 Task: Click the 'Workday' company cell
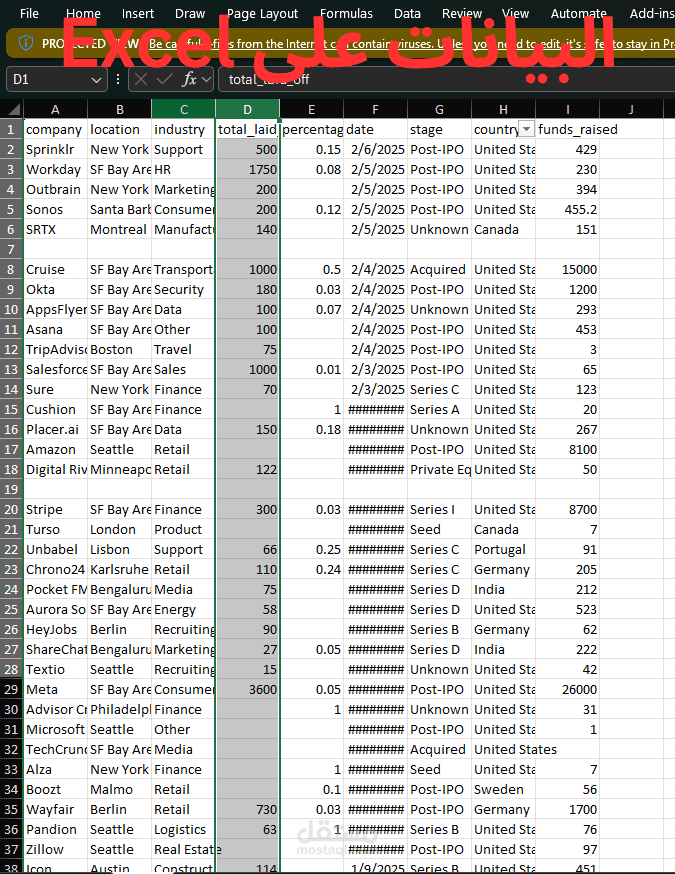55,169
